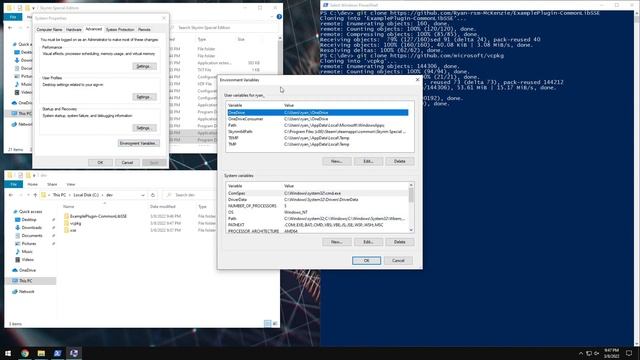The height and width of the screenshot is (360, 640).
Task: Switch to PowerShell taskbar icon
Action: 58,353
